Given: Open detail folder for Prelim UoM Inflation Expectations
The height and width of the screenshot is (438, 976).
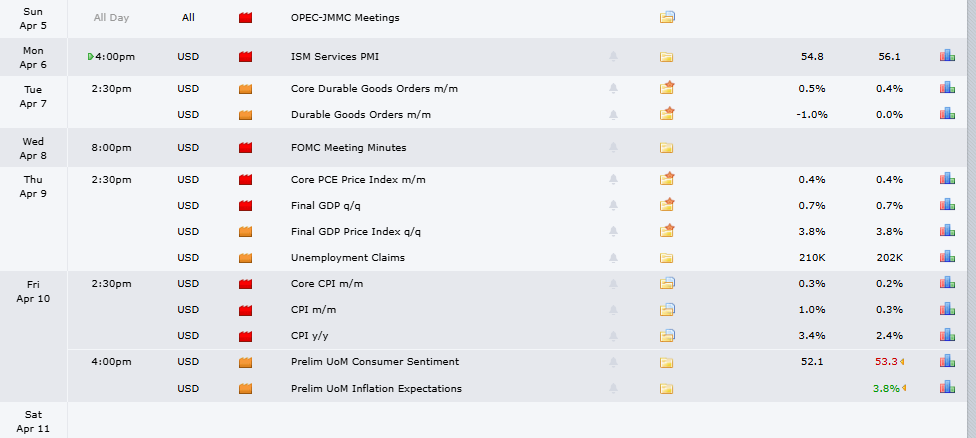Looking at the screenshot, I should [667, 388].
